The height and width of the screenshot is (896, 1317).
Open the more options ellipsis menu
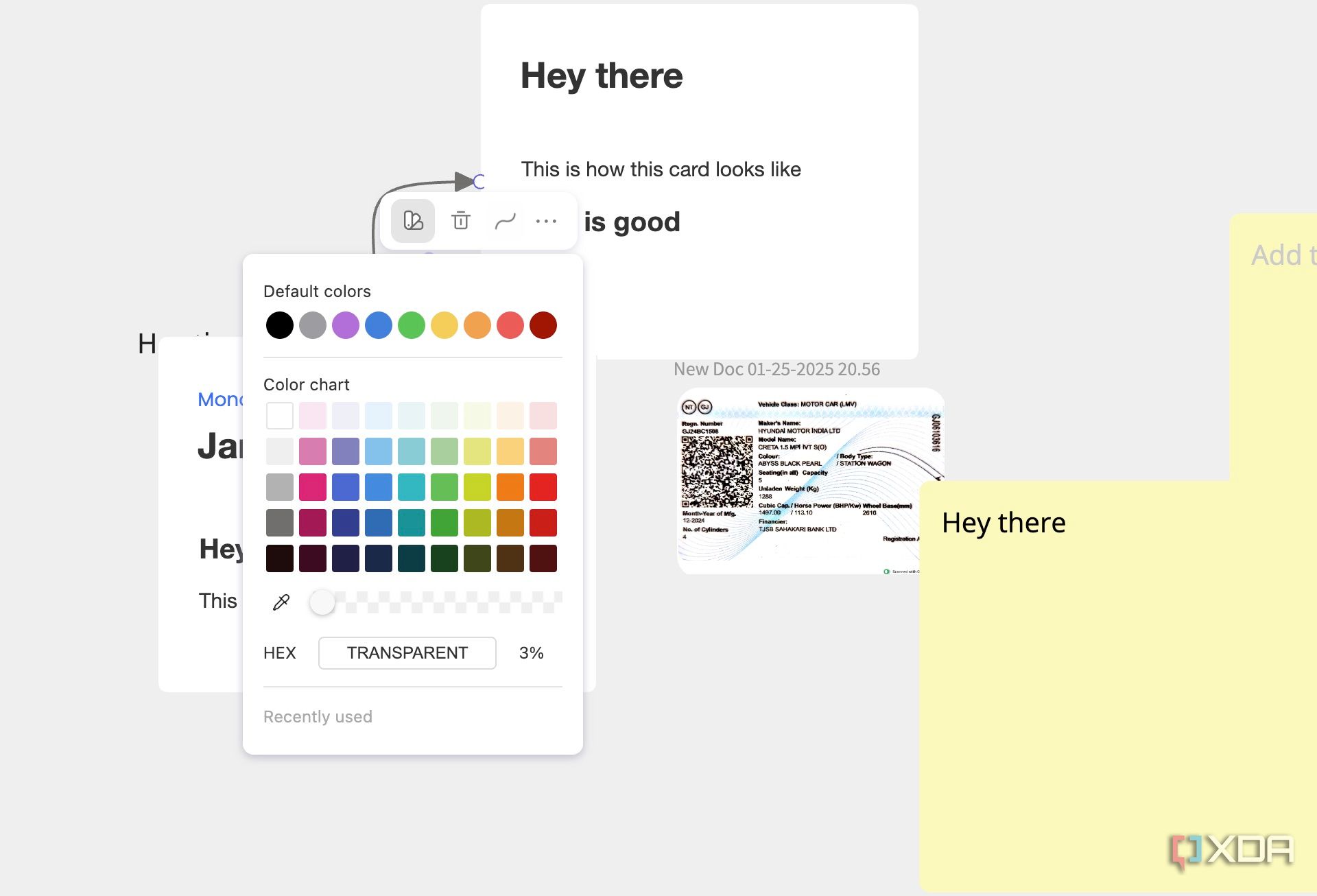(546, 221)
